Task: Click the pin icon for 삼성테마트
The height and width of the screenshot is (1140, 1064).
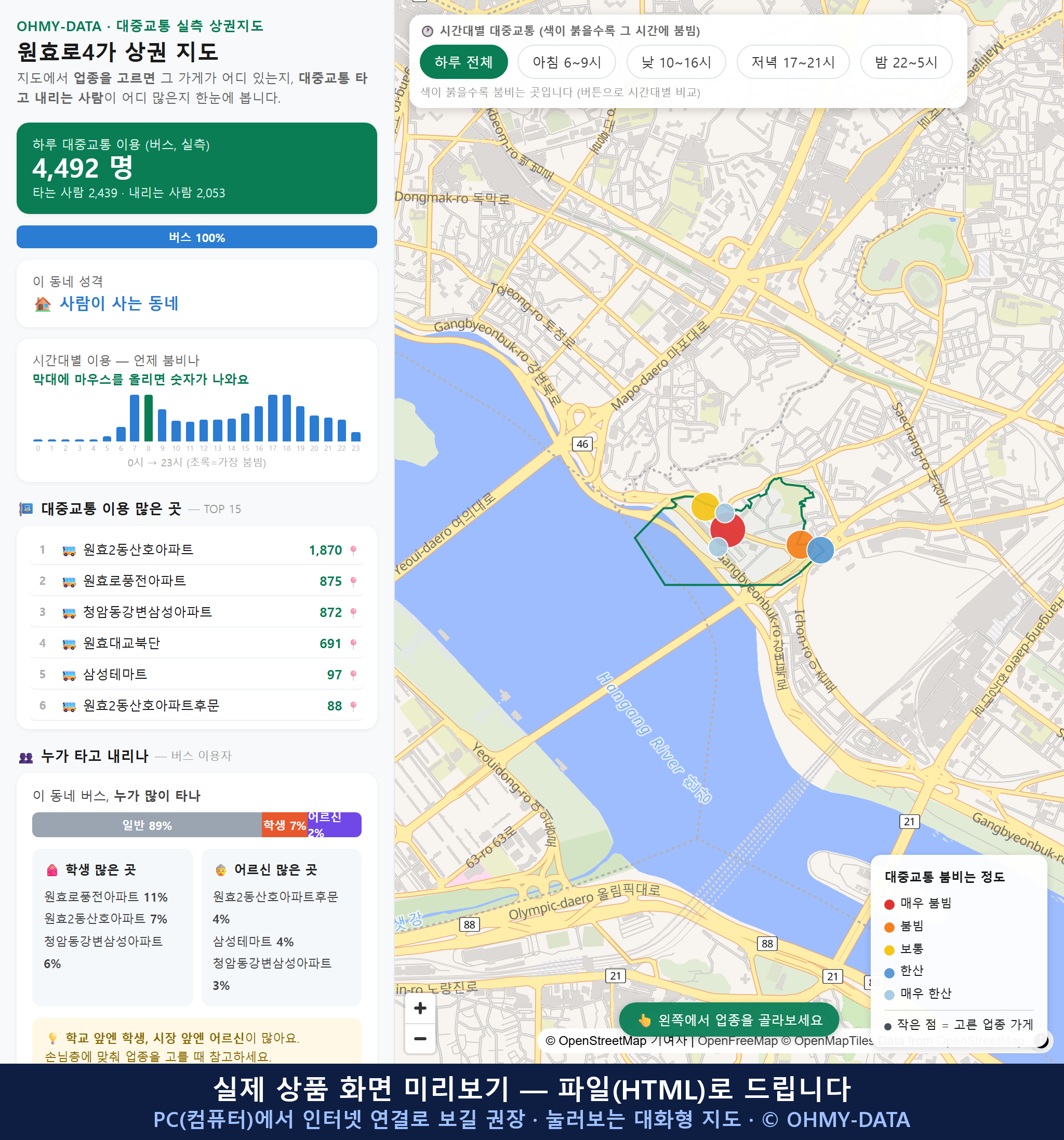Action: coord(353,674)
